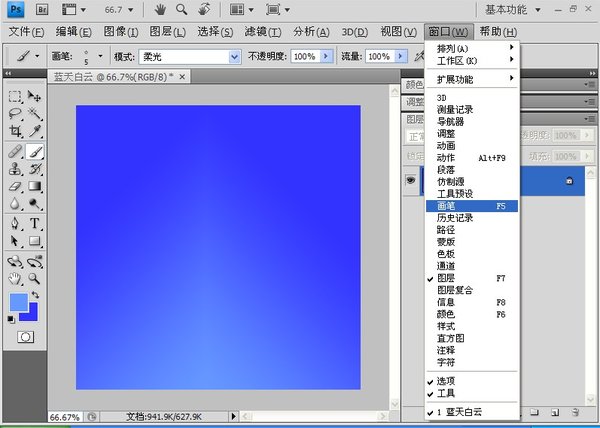Open the 滤镜(T) menu
600x428 pixels.
tap(263, 32)
